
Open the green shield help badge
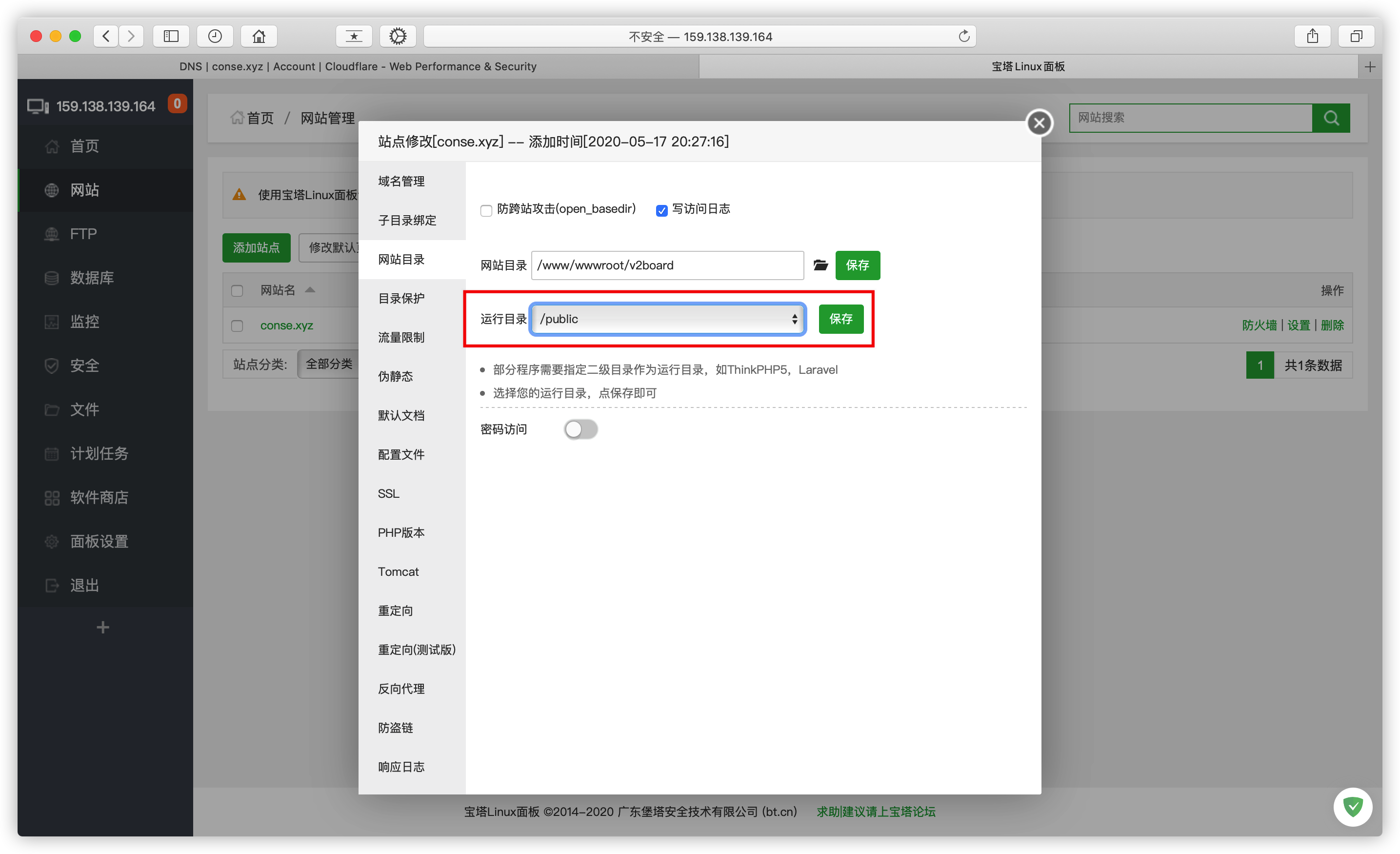point(1353,806)
